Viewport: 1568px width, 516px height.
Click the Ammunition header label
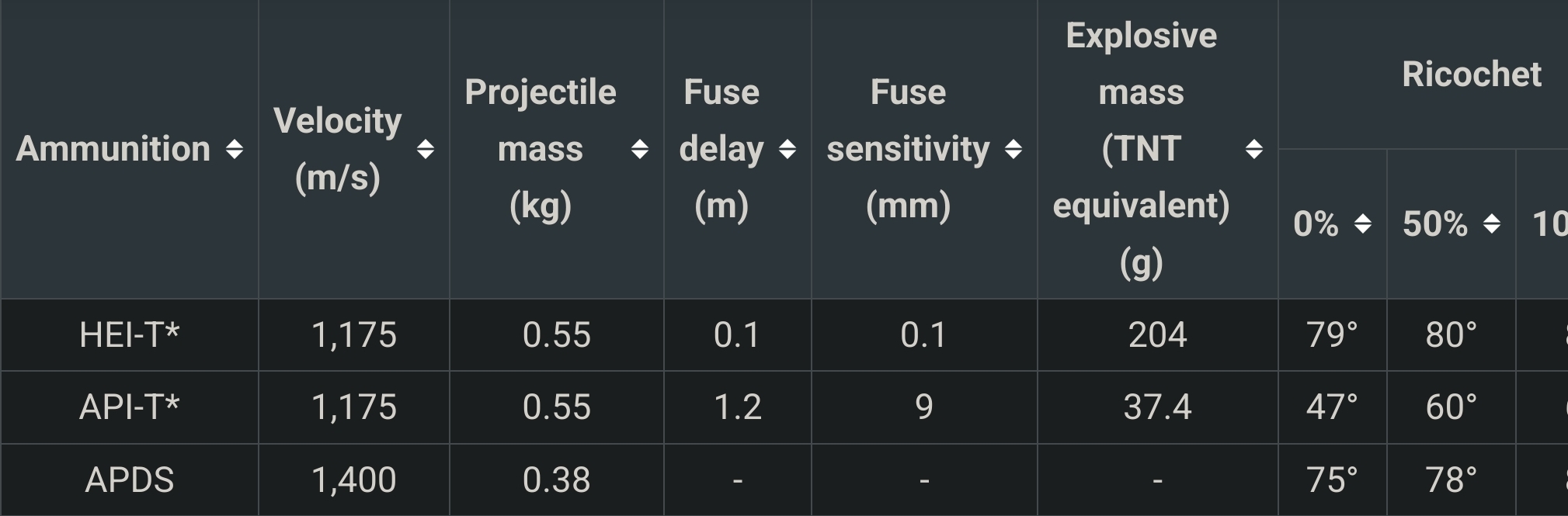113,148
